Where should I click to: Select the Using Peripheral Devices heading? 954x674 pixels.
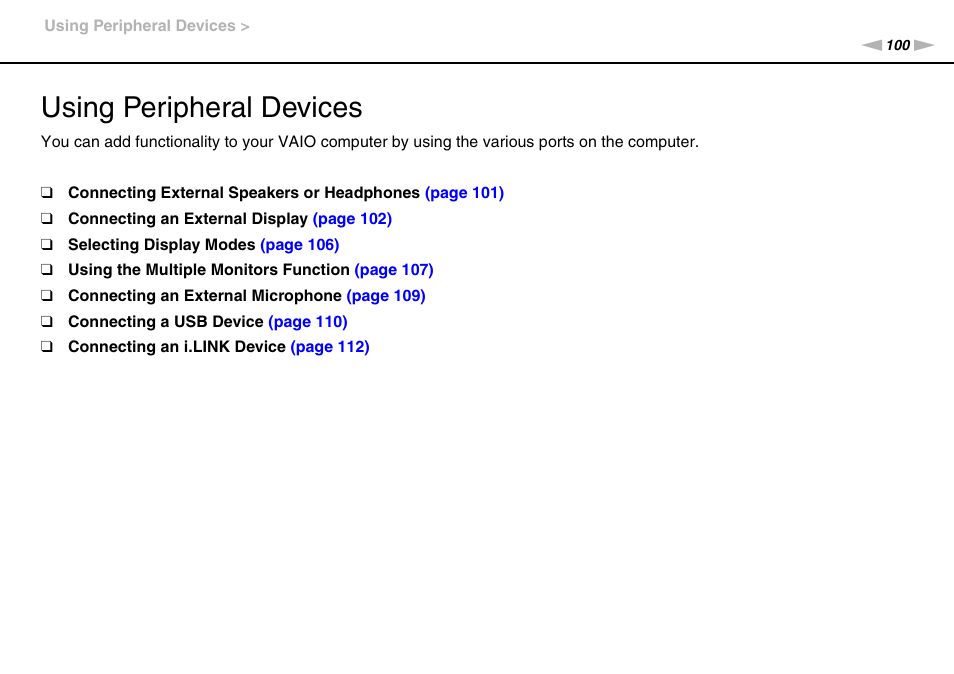click(201, 108)
